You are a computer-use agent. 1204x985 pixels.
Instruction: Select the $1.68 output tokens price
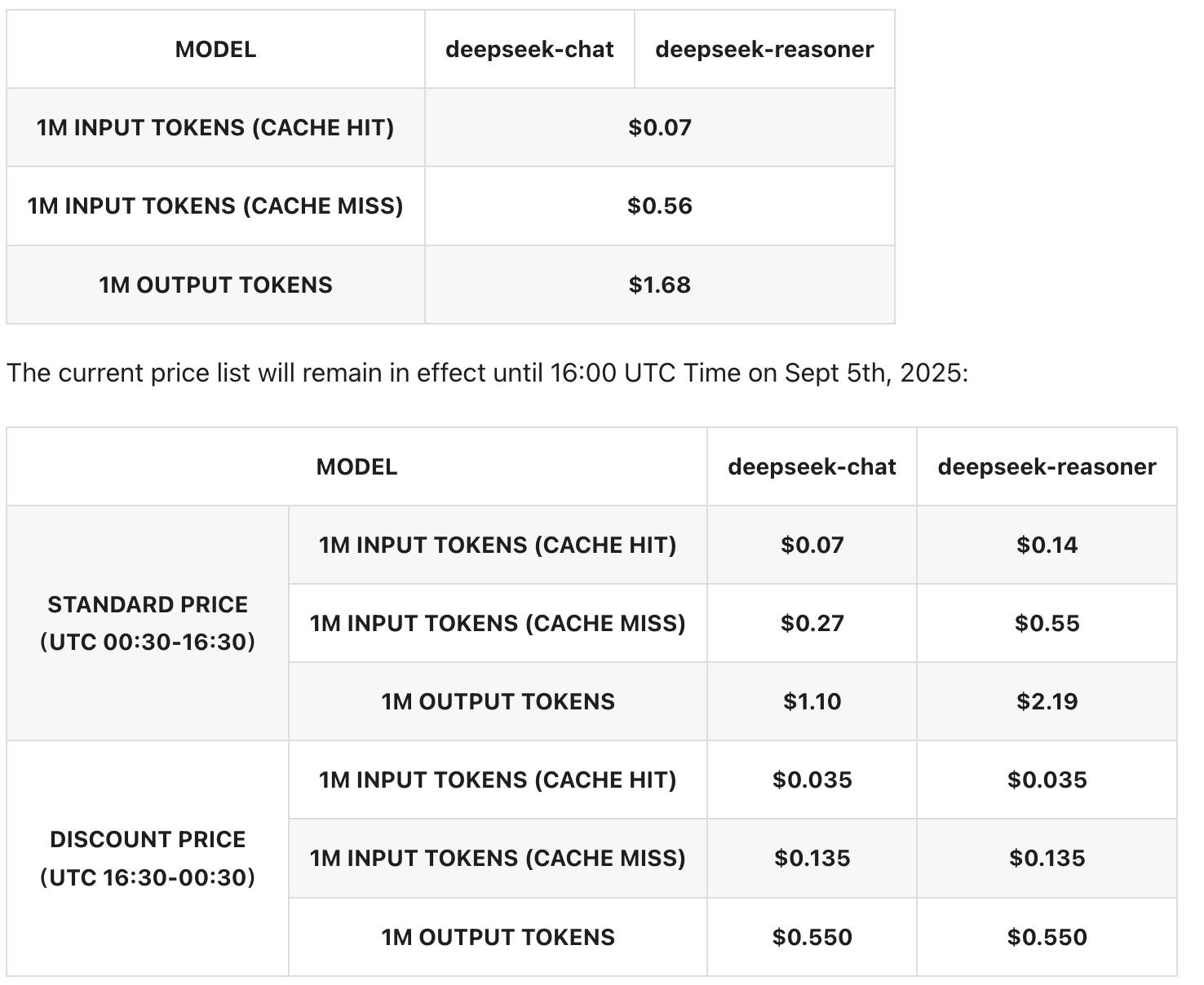(659, 285)
